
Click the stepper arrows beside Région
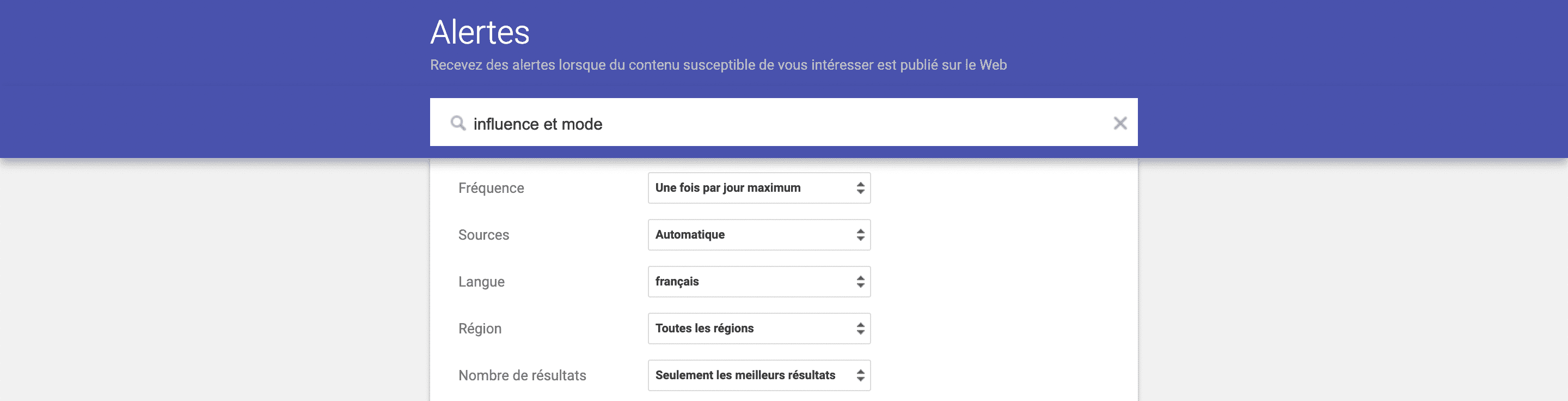860,328
